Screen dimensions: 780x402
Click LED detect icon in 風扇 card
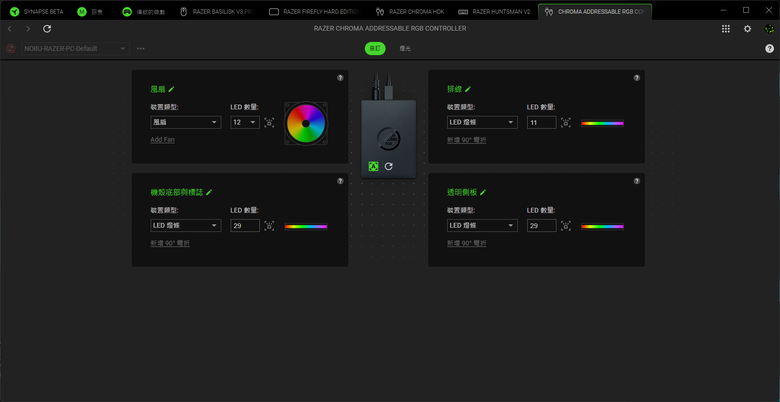[269, 122]
